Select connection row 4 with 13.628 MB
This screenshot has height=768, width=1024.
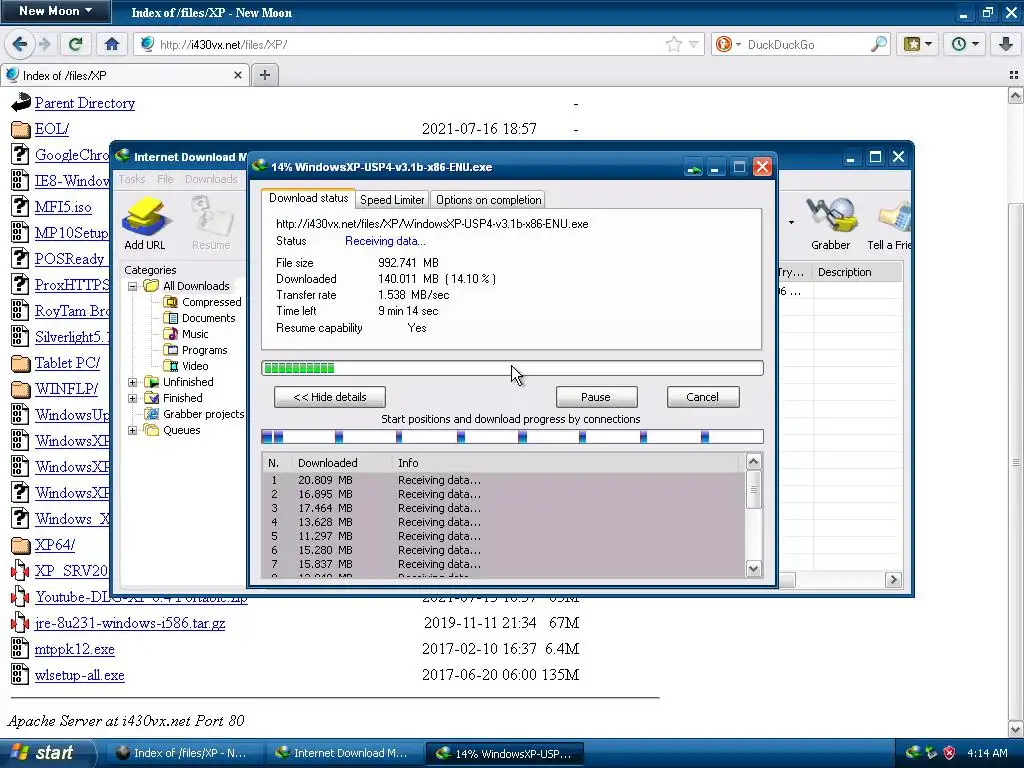503,522
